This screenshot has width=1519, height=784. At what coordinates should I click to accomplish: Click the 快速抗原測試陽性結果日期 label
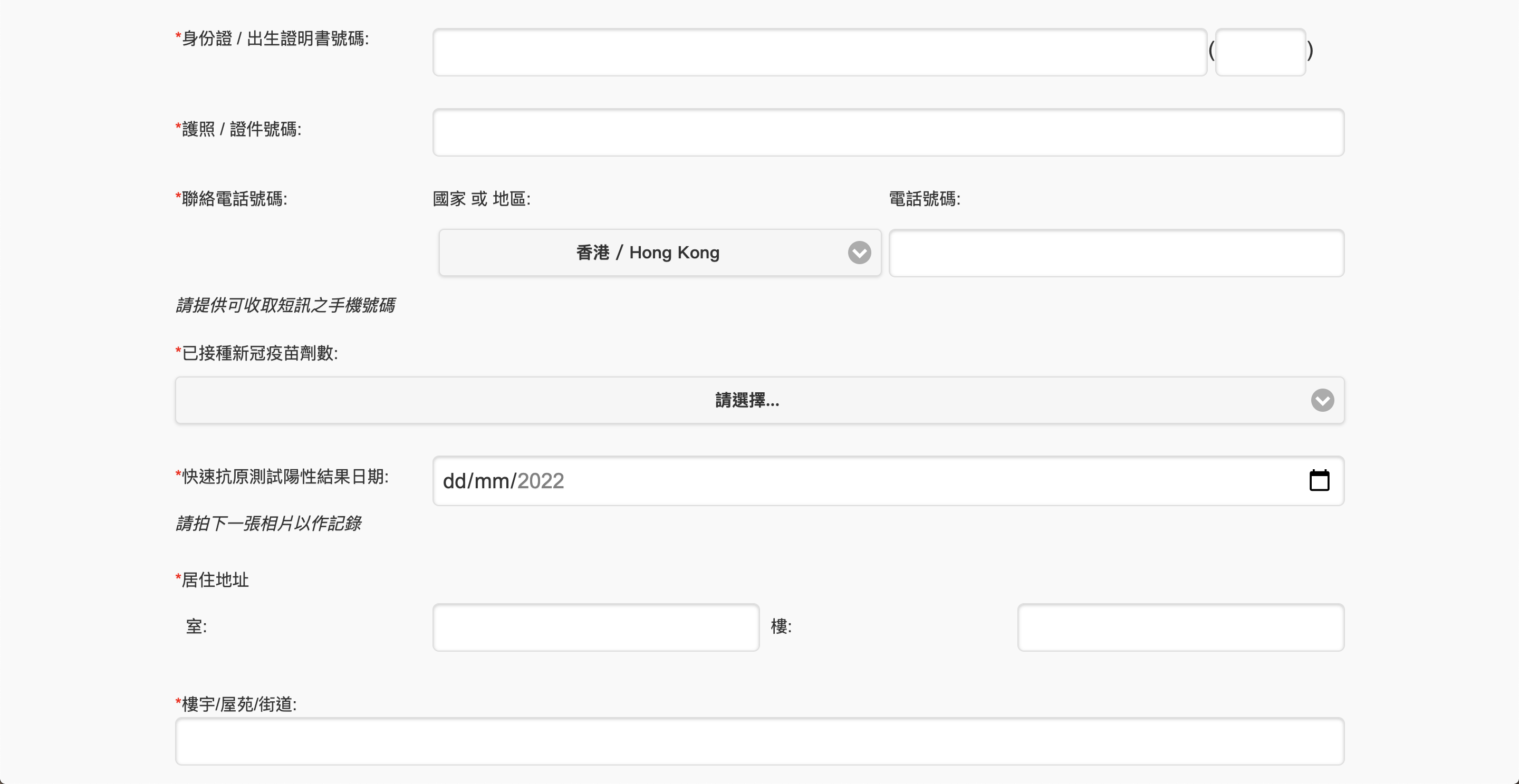(284, 476)
